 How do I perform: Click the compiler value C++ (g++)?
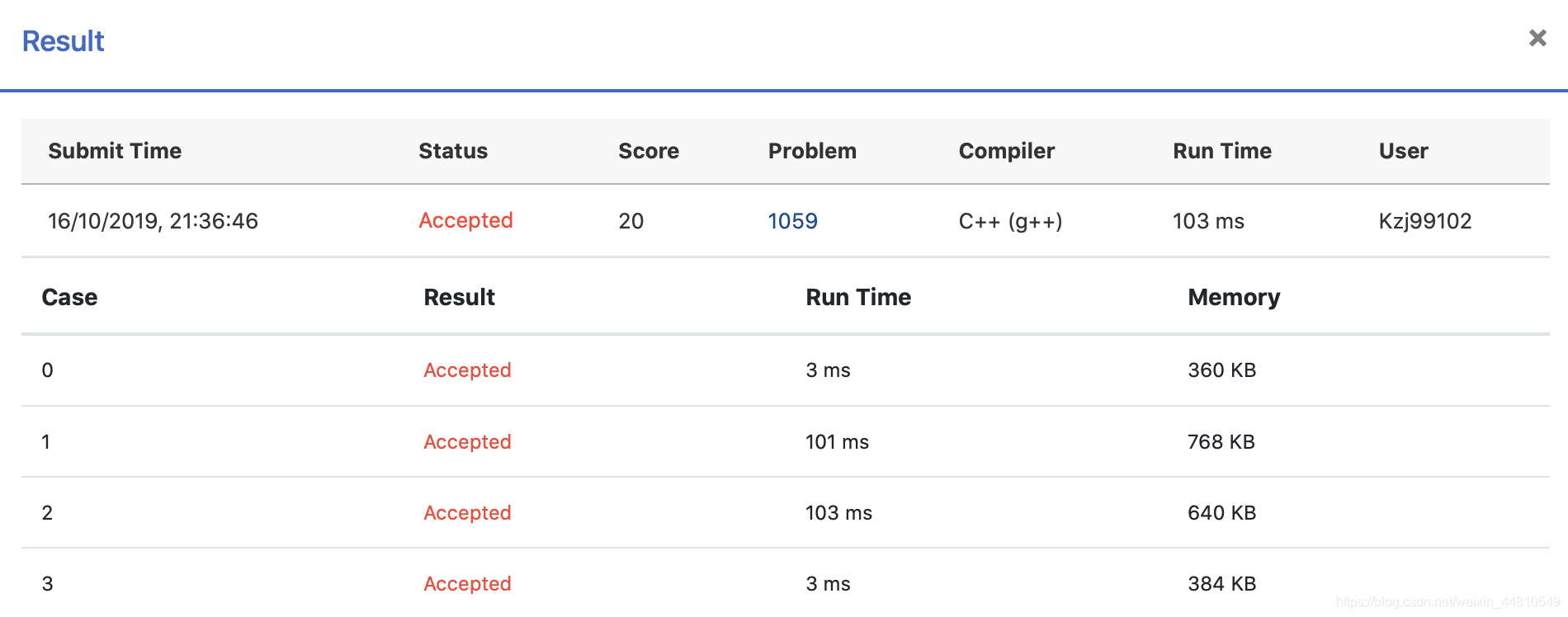1010,221
